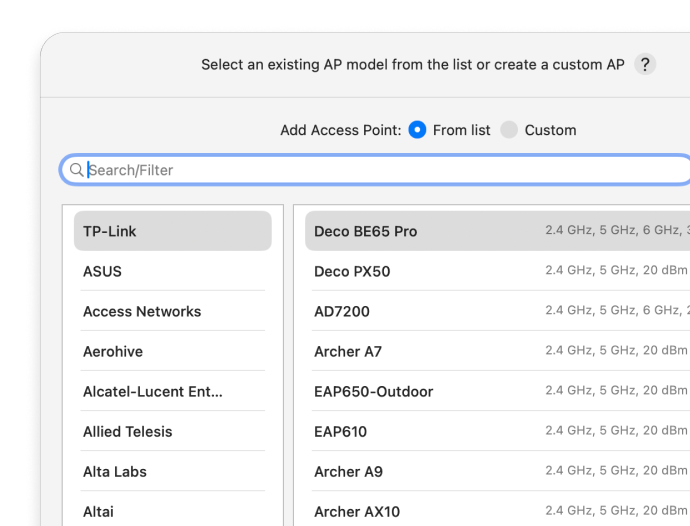Select the From list radio button
The height and width of the screenshot is (526, 690).
point(417,130)
